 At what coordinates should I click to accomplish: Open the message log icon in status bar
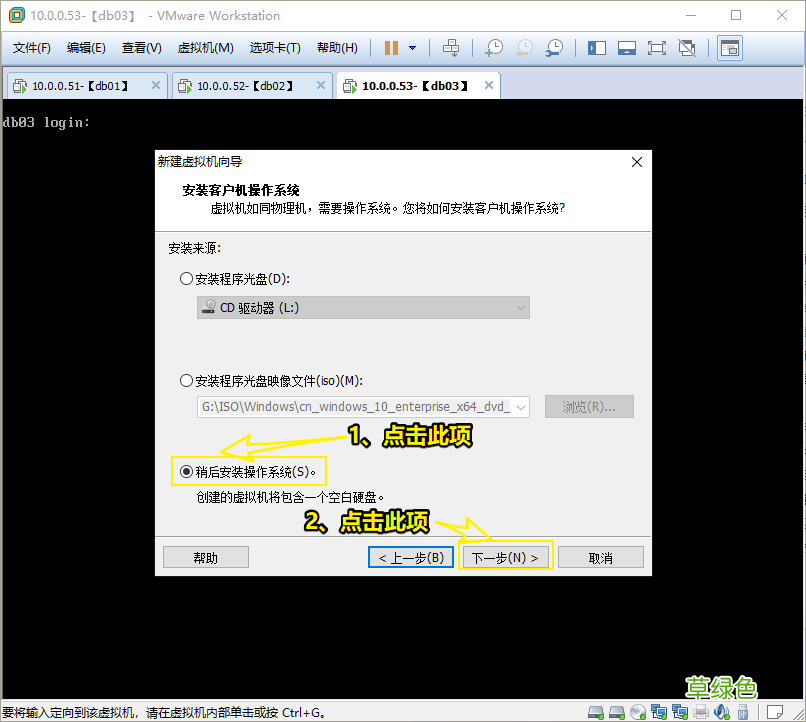pos(774,712)
